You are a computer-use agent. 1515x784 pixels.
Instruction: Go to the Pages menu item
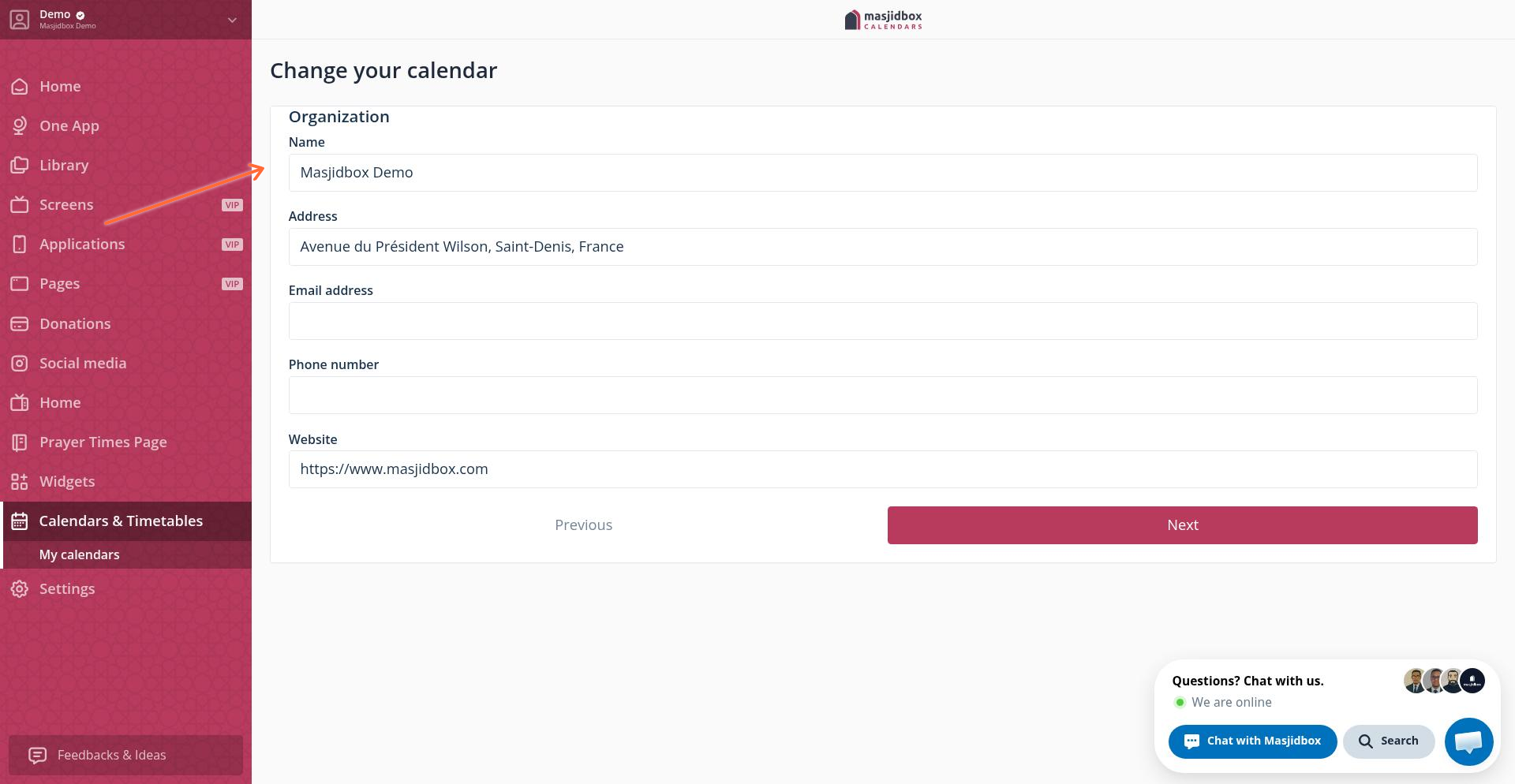coord(60,284)
